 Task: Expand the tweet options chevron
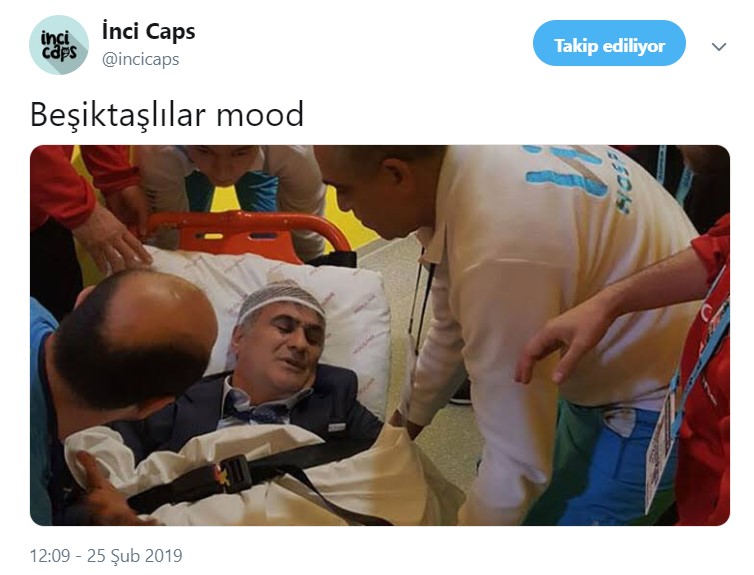(x=719, y=47)
